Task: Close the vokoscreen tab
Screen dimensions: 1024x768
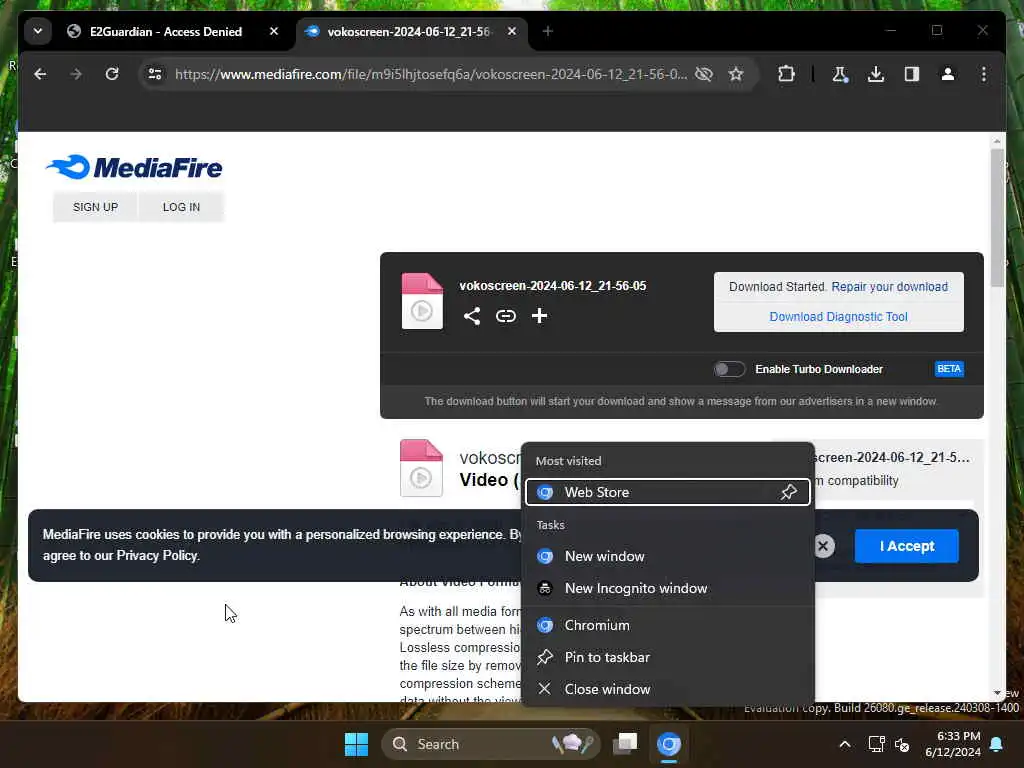Action: pyautogui.click(x=512, y=31)
